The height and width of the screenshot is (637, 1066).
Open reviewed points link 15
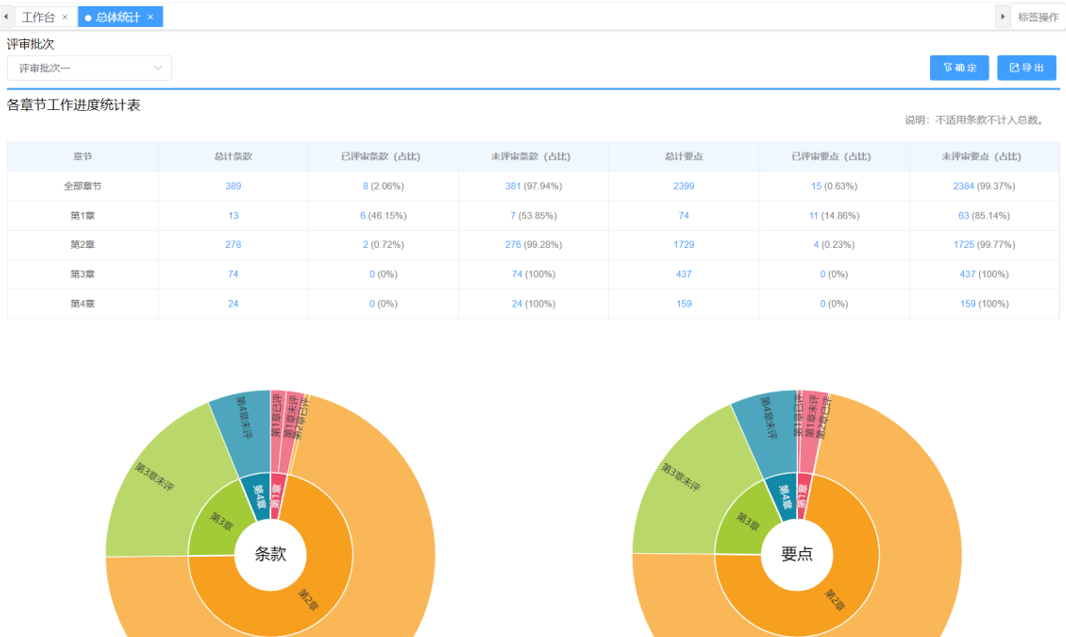point(816,186)
